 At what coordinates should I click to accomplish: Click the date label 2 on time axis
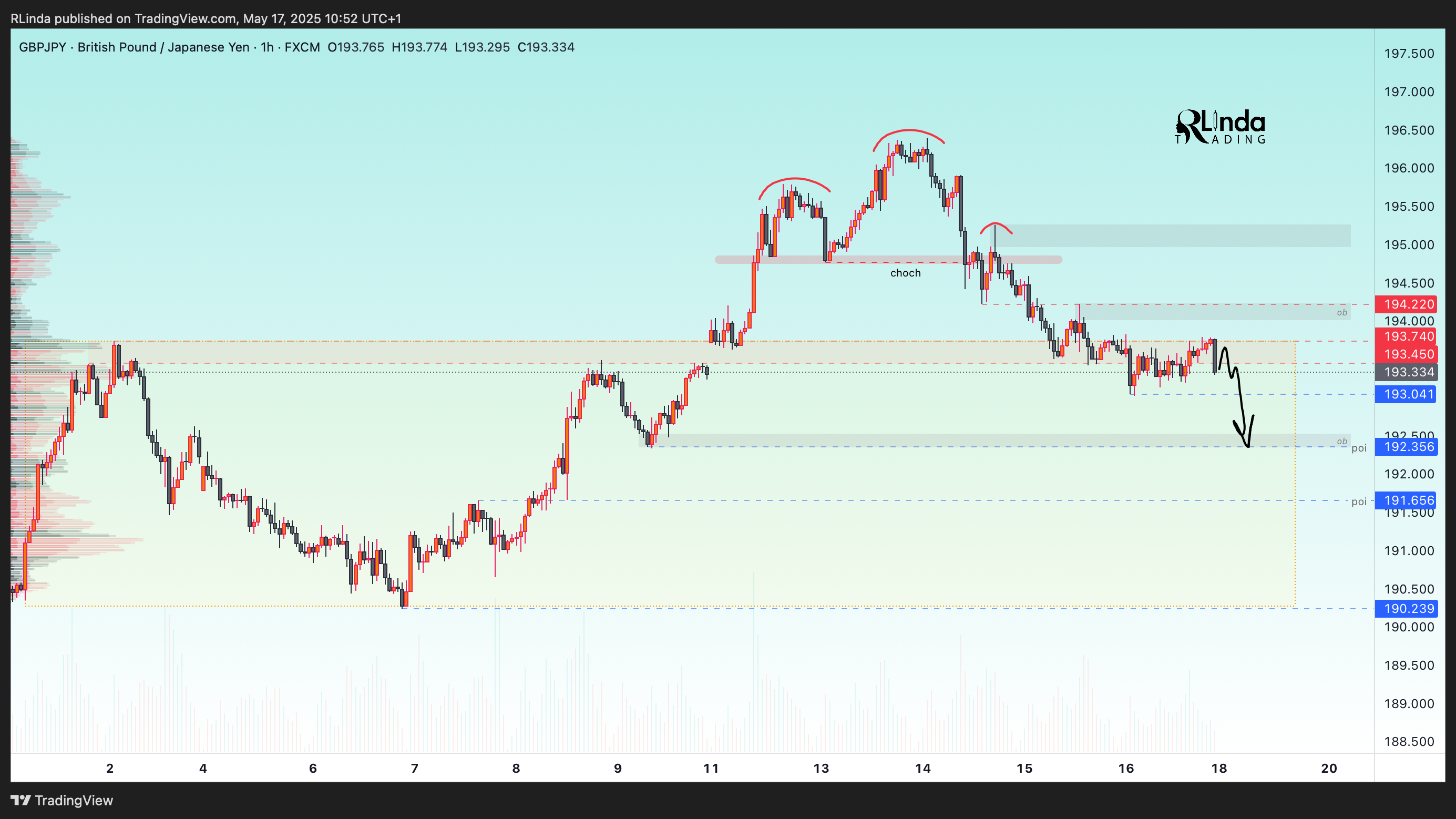coord(110,768)
